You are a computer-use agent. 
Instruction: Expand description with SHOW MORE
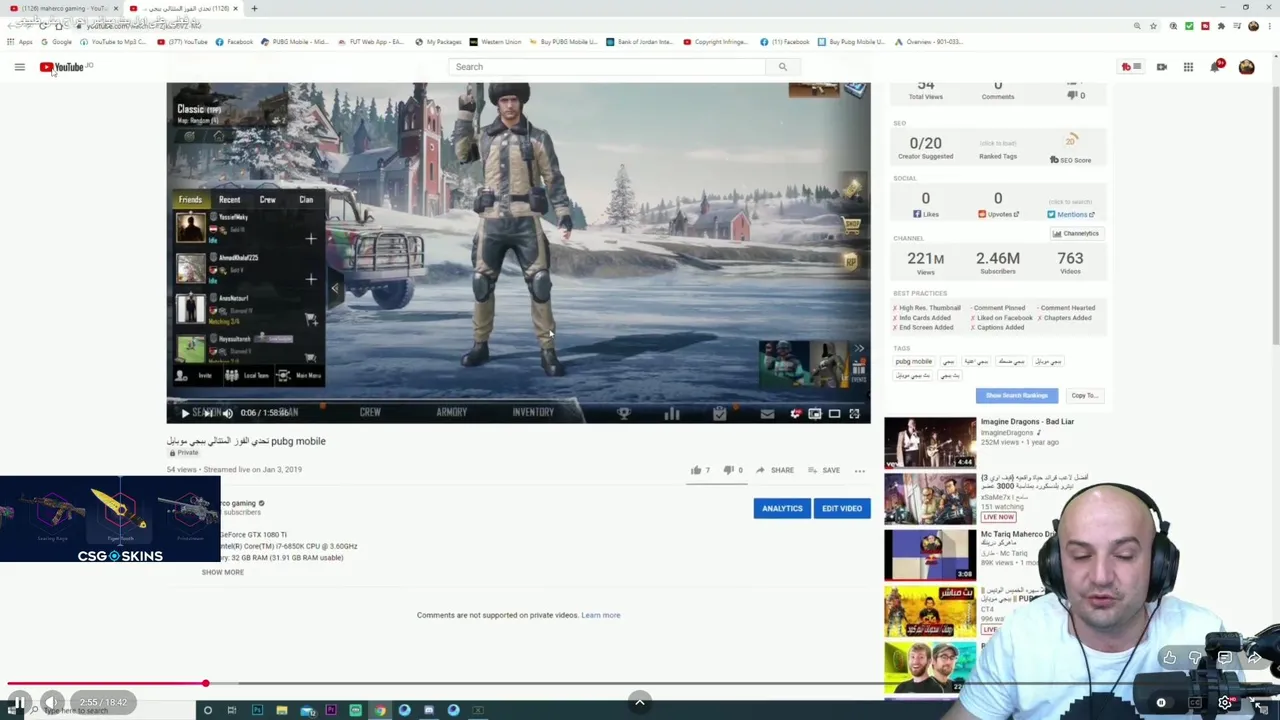point(223,572)
